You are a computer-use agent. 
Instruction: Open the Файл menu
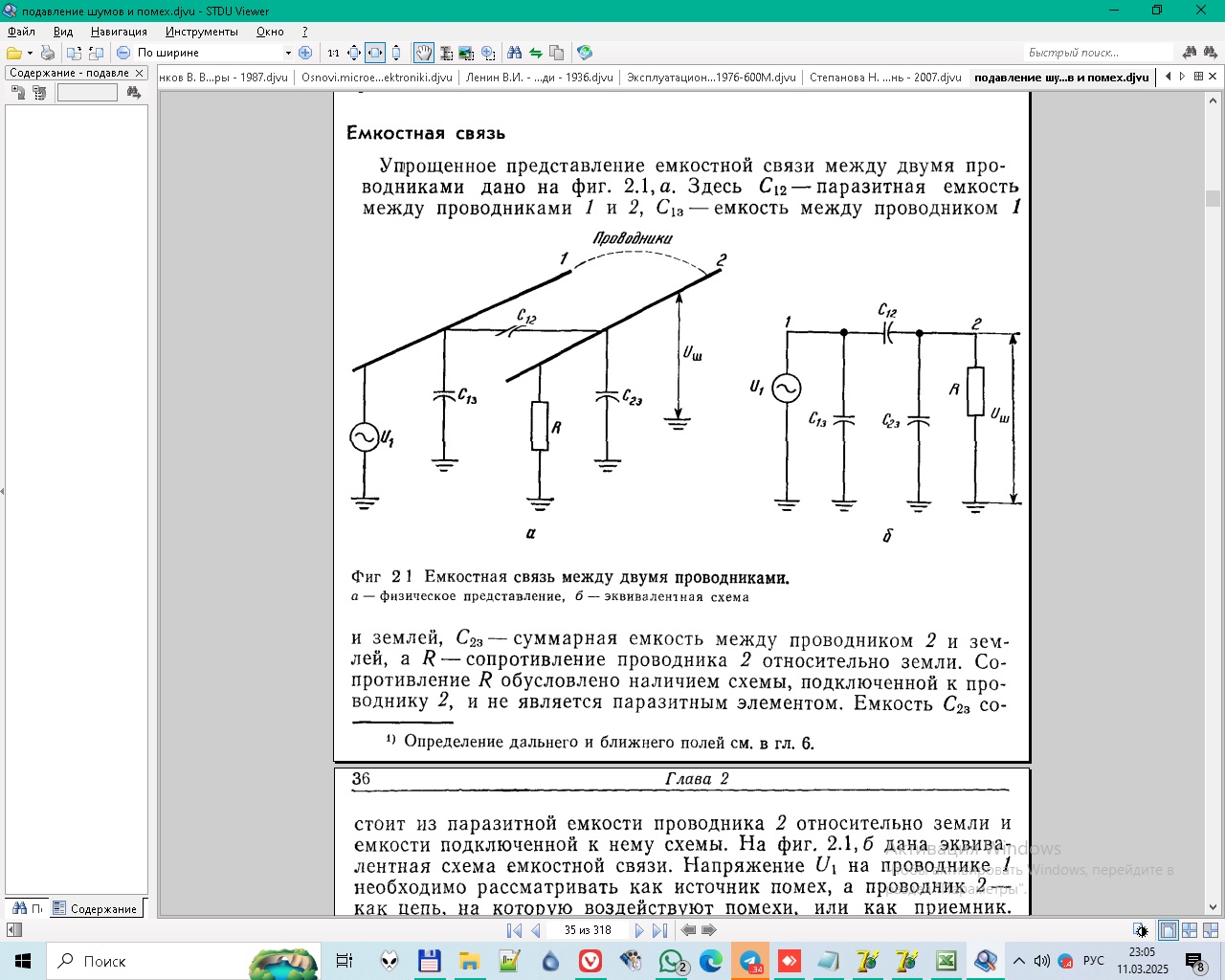(21, 32)
